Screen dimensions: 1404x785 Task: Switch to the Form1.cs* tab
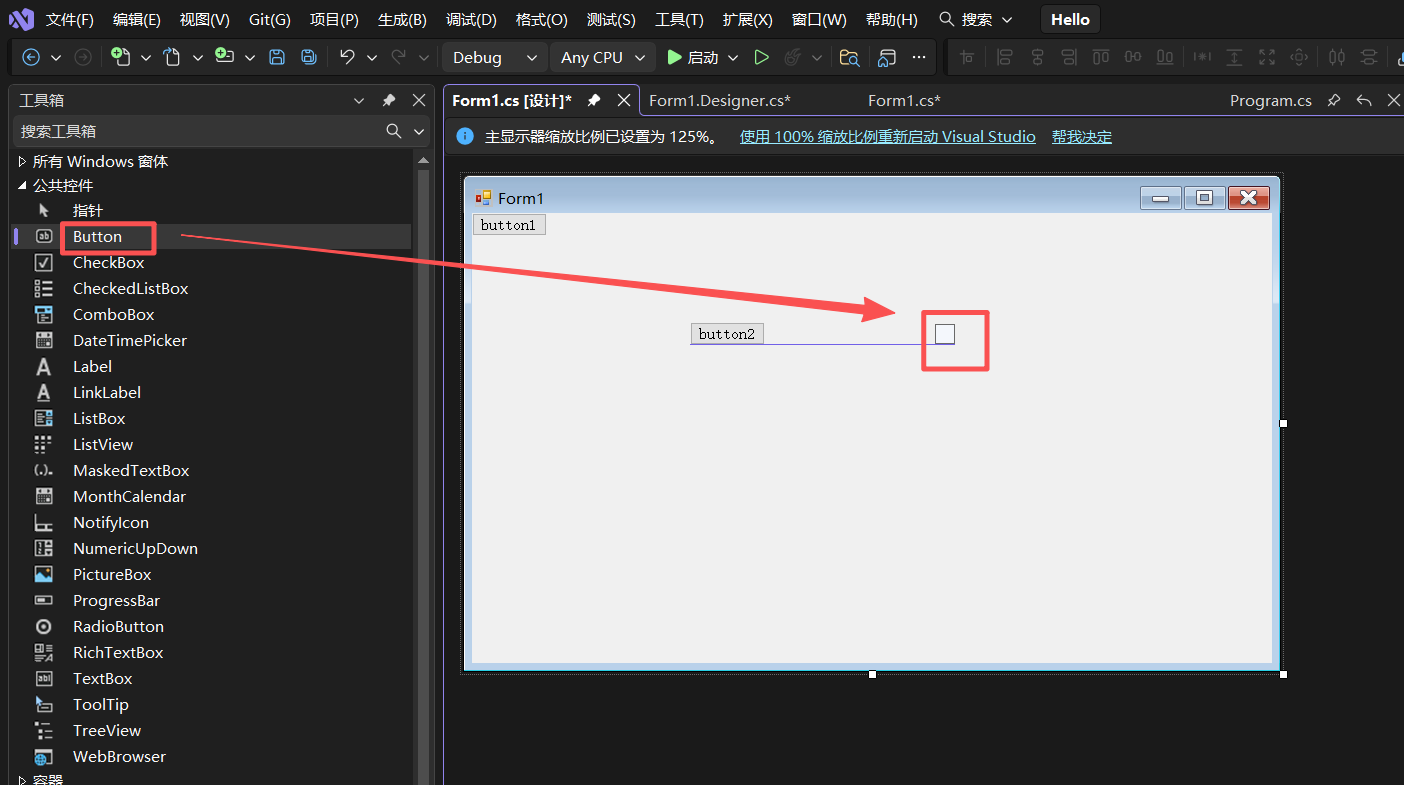904,100
